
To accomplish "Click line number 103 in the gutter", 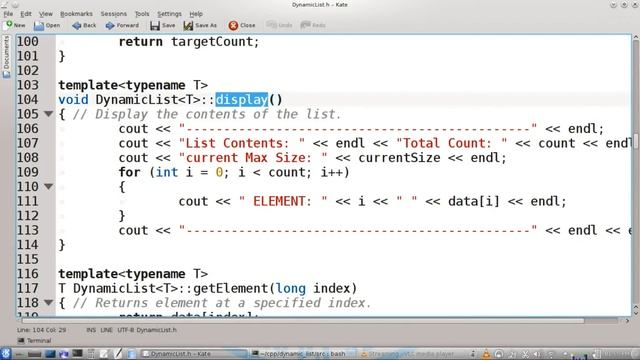I will 27,85.
